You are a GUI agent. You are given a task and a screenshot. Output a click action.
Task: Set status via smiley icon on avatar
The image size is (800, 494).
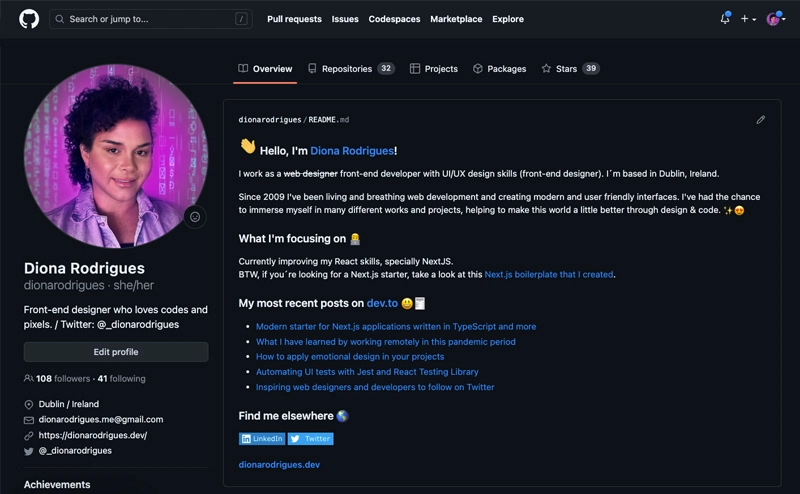point(195,217)
